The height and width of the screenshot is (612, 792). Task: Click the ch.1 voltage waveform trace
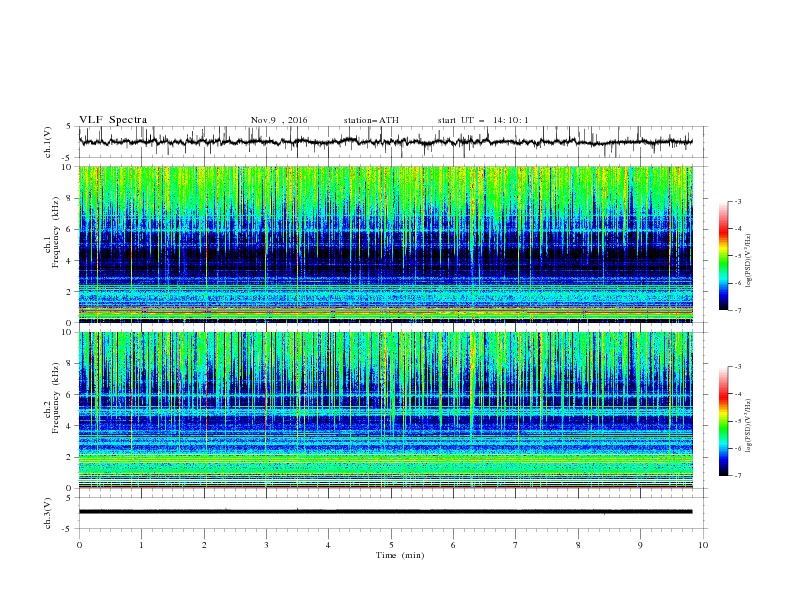click(386, 142)
